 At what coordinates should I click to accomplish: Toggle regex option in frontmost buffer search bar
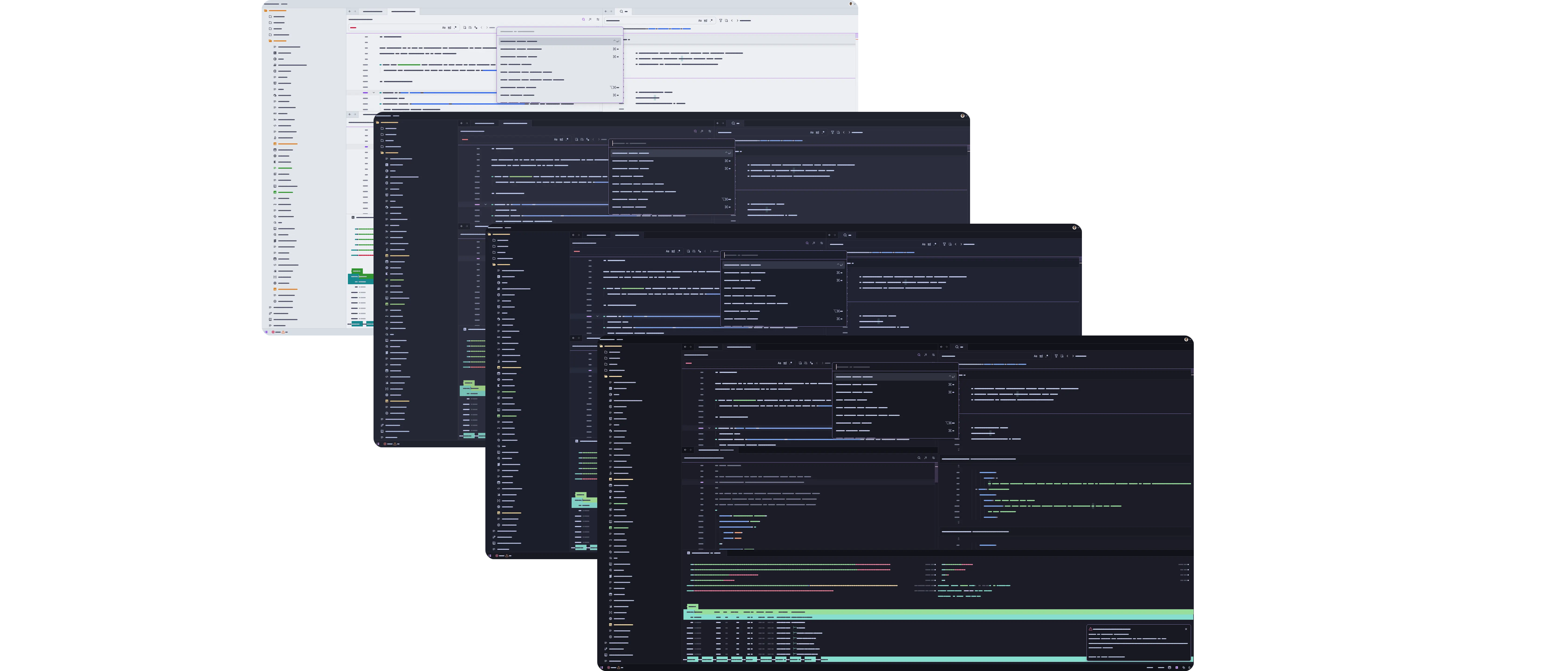point(791,363)
